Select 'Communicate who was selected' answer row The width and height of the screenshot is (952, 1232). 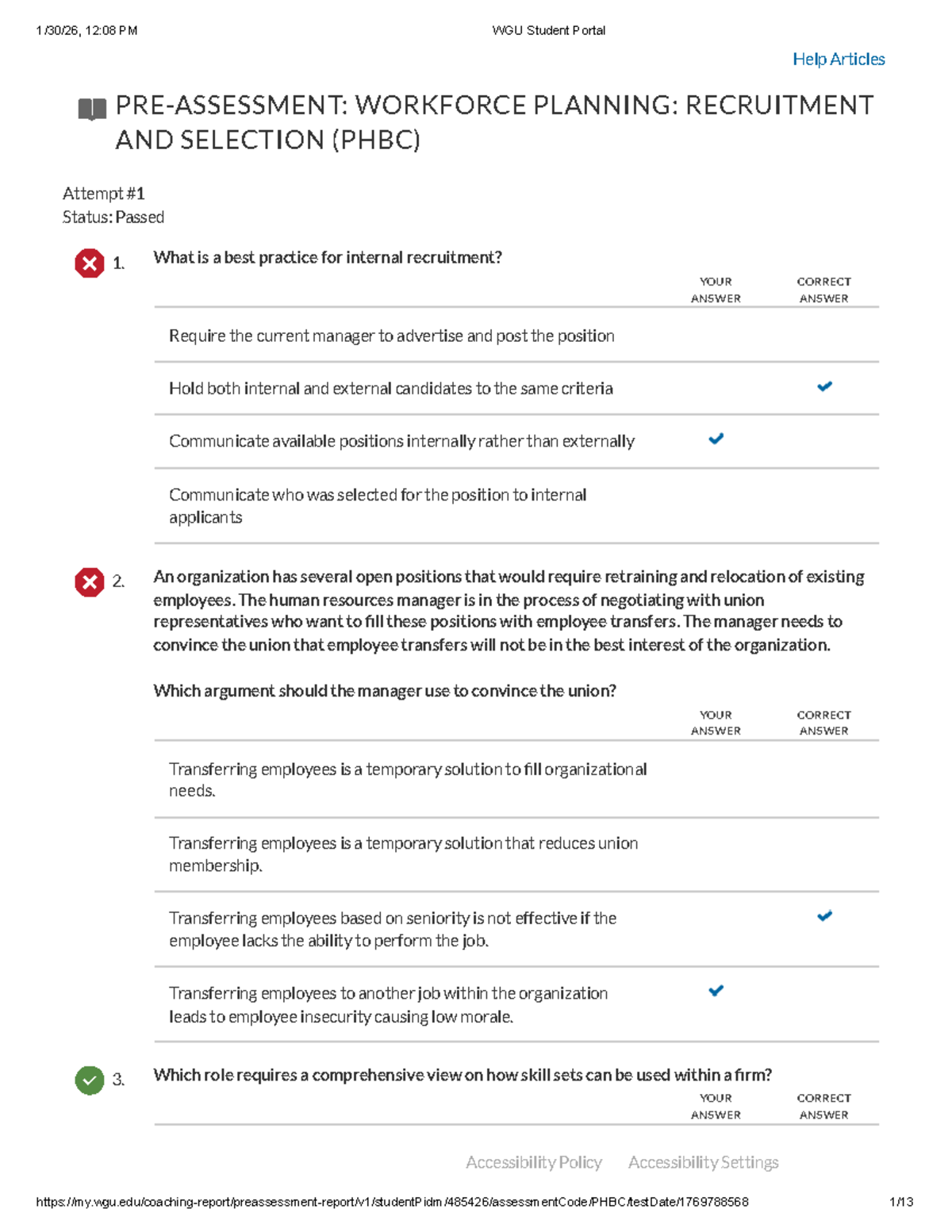[516, 506]
